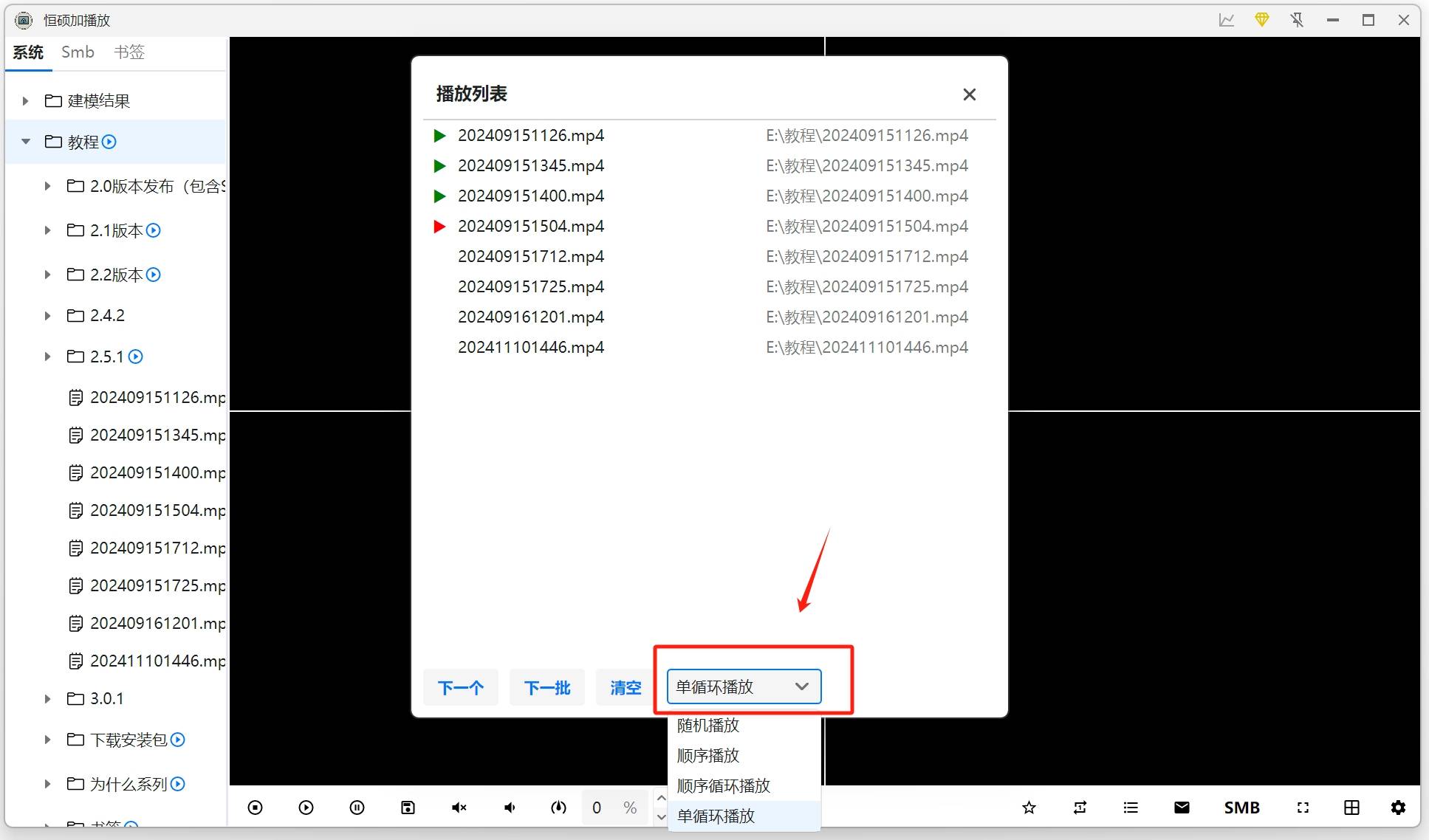
Task: Mute the audio with the muted speaker icon
Action: [x=459, y=807]
